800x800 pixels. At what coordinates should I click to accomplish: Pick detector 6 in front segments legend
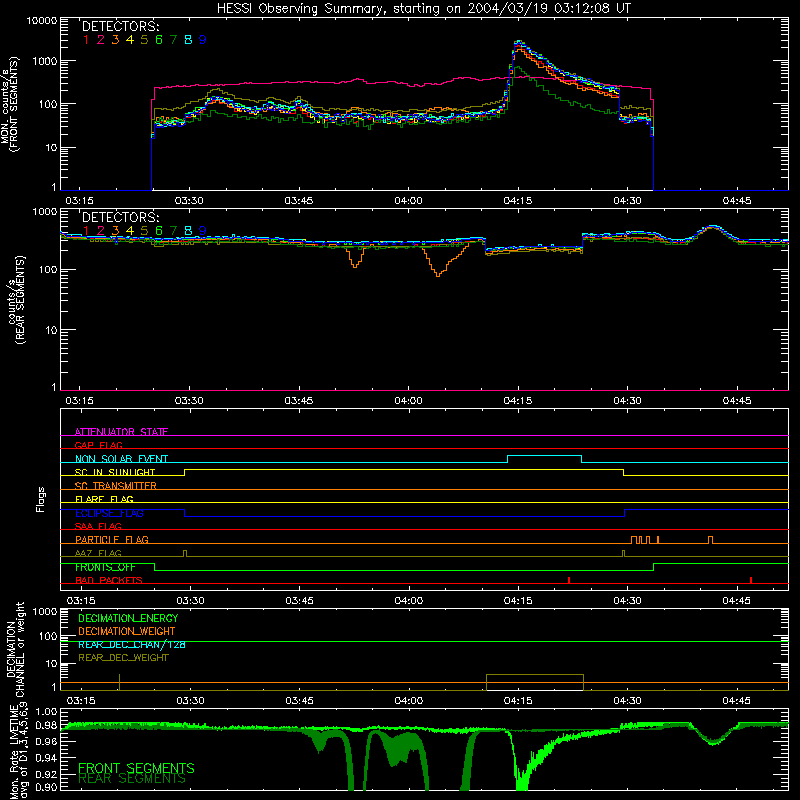pyautogui.click(x=159, y=40)
